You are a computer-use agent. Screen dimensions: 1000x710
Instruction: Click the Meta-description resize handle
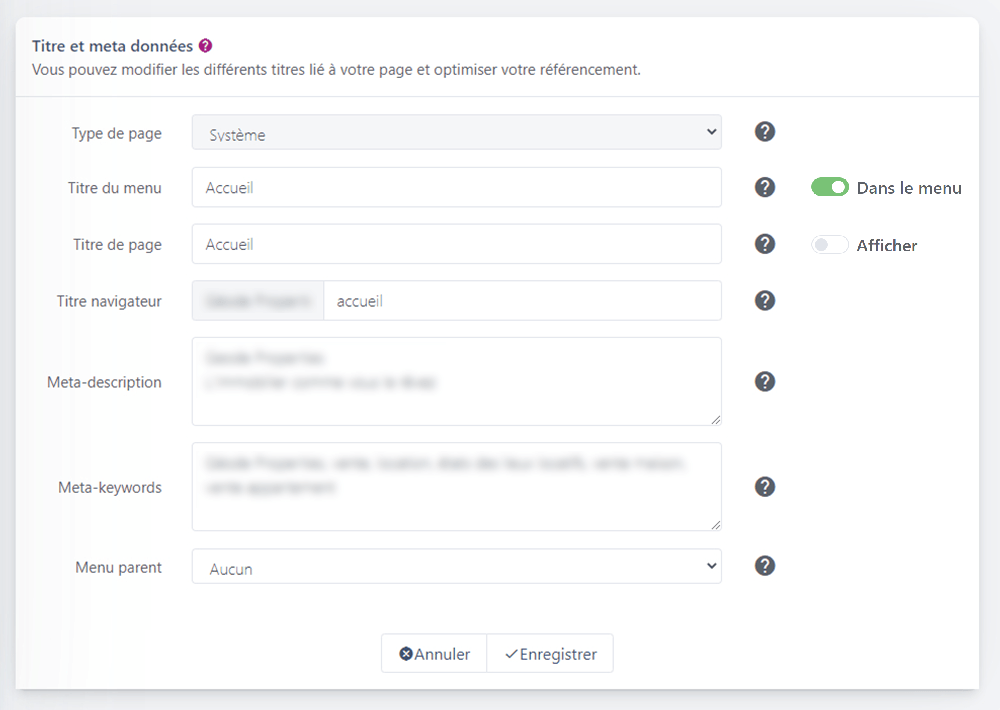(715, 419)
